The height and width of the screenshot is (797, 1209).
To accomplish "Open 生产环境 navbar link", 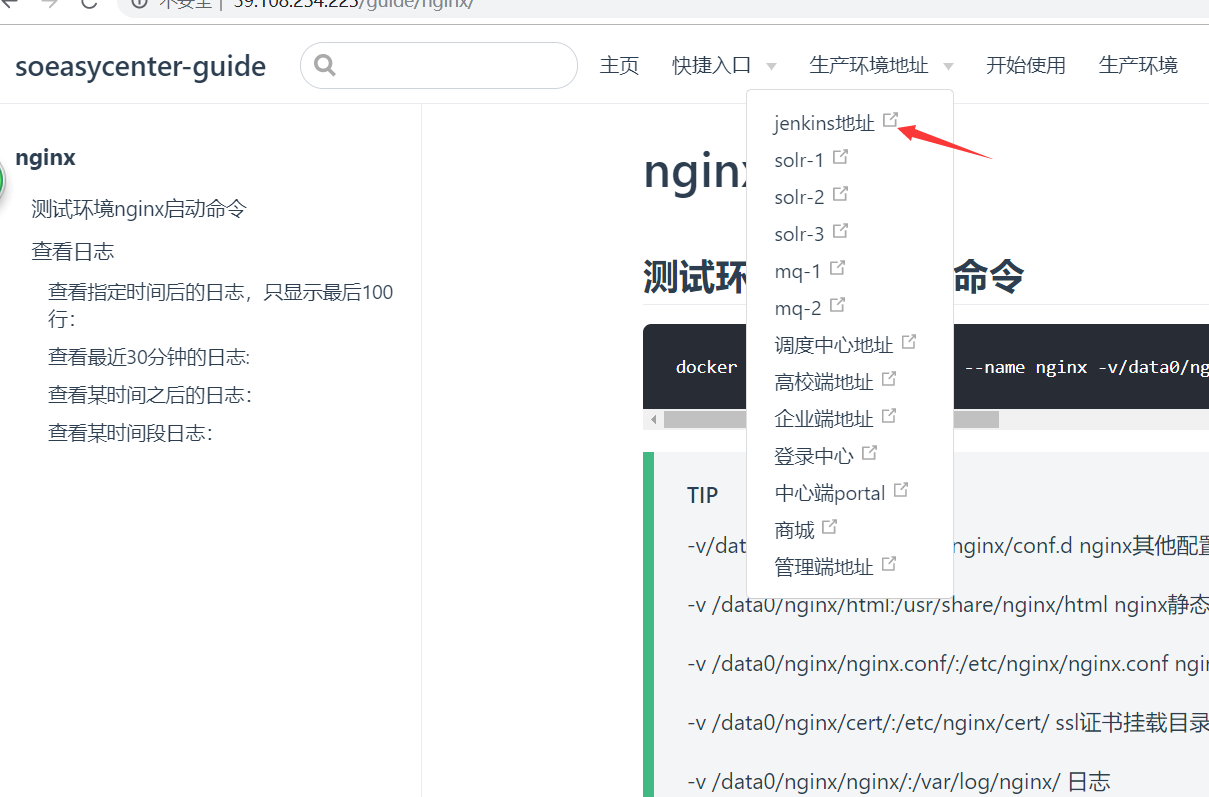I will 1138,65.
